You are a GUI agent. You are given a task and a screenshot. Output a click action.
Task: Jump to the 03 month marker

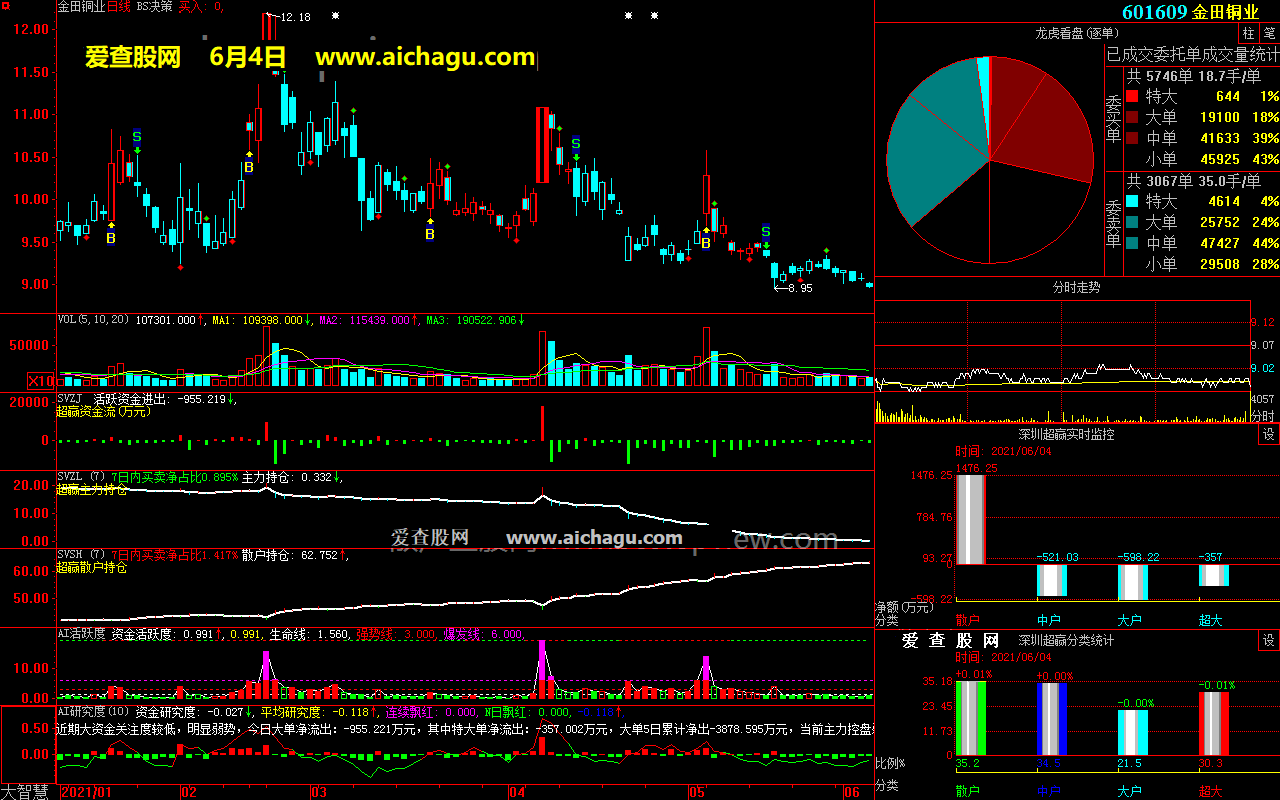(x=318, y=792)
